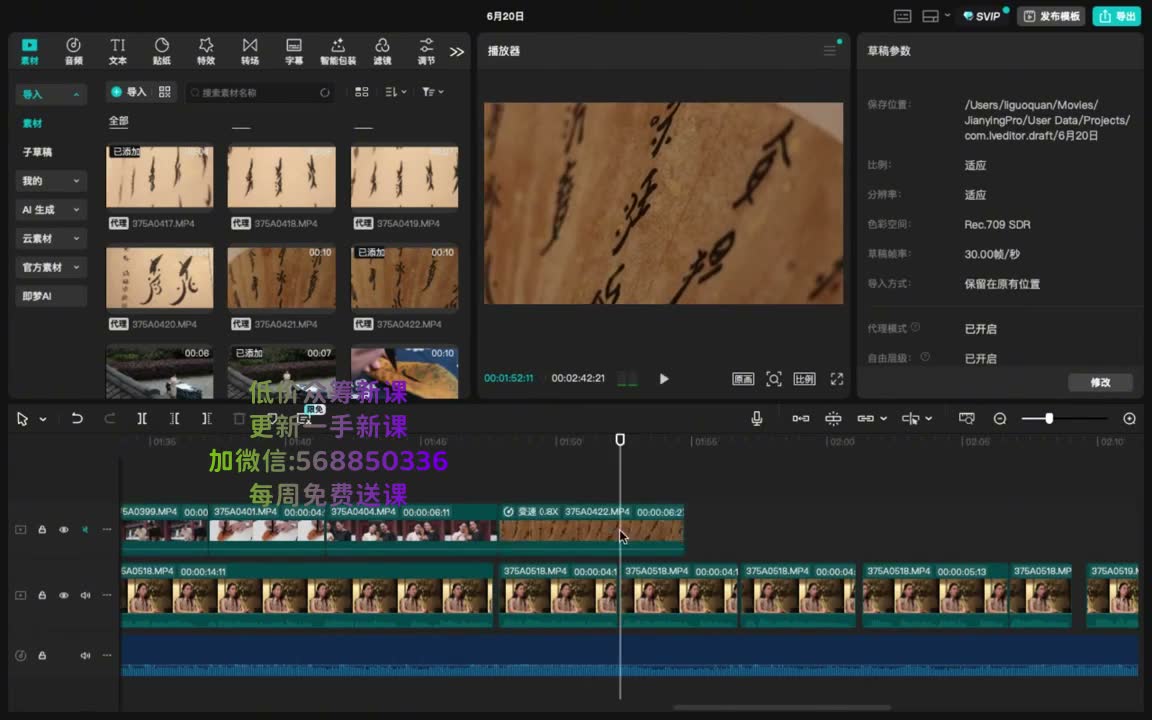Select clip thumbnail 375A0422.MP4
This screenshot has height=720, width=1152.
tap(404, 277)
